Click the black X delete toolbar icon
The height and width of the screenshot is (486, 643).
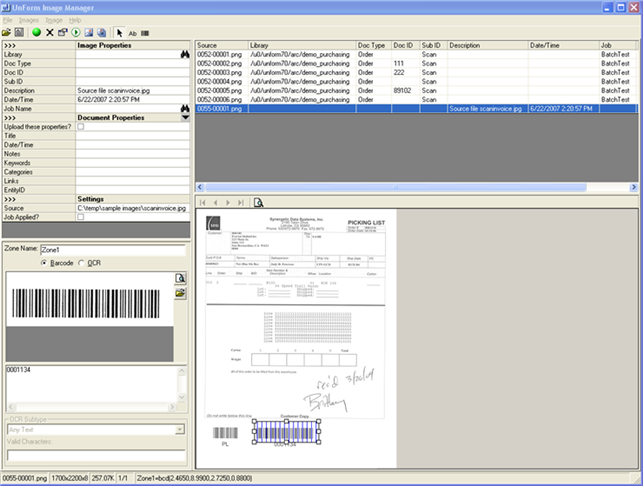pyautogui.click(x=50, y=32)
